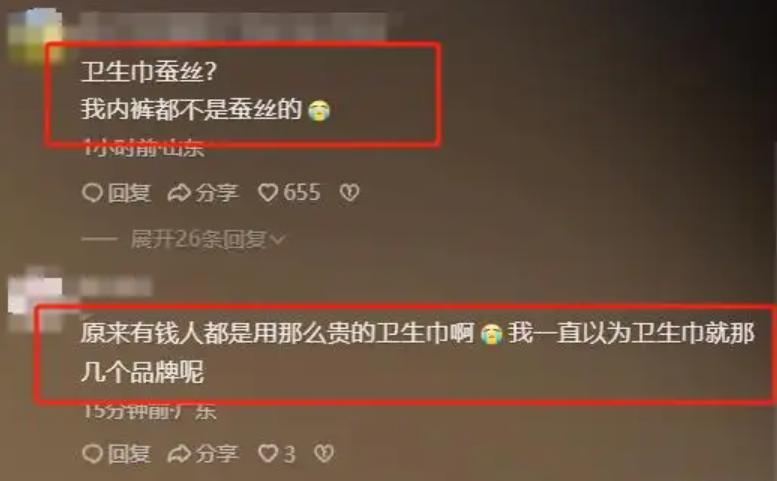
Task: Select second commenter's blurred username
Action: coord(115,287)
